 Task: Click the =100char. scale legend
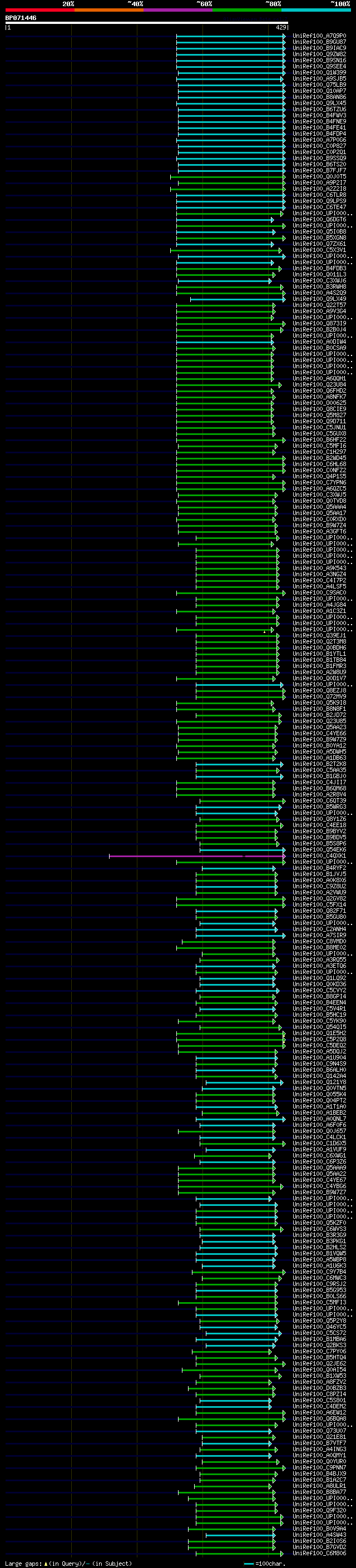point(265,1563)
